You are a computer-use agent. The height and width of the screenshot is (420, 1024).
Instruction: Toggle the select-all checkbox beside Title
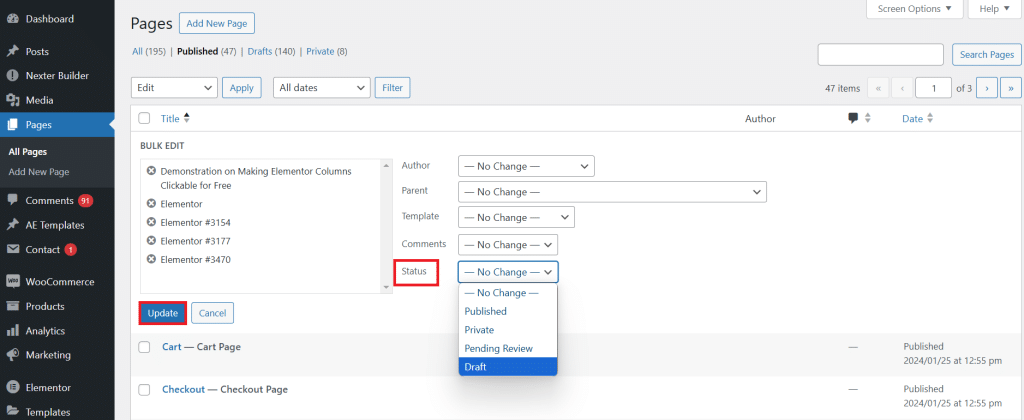click(x=144, y=118)
